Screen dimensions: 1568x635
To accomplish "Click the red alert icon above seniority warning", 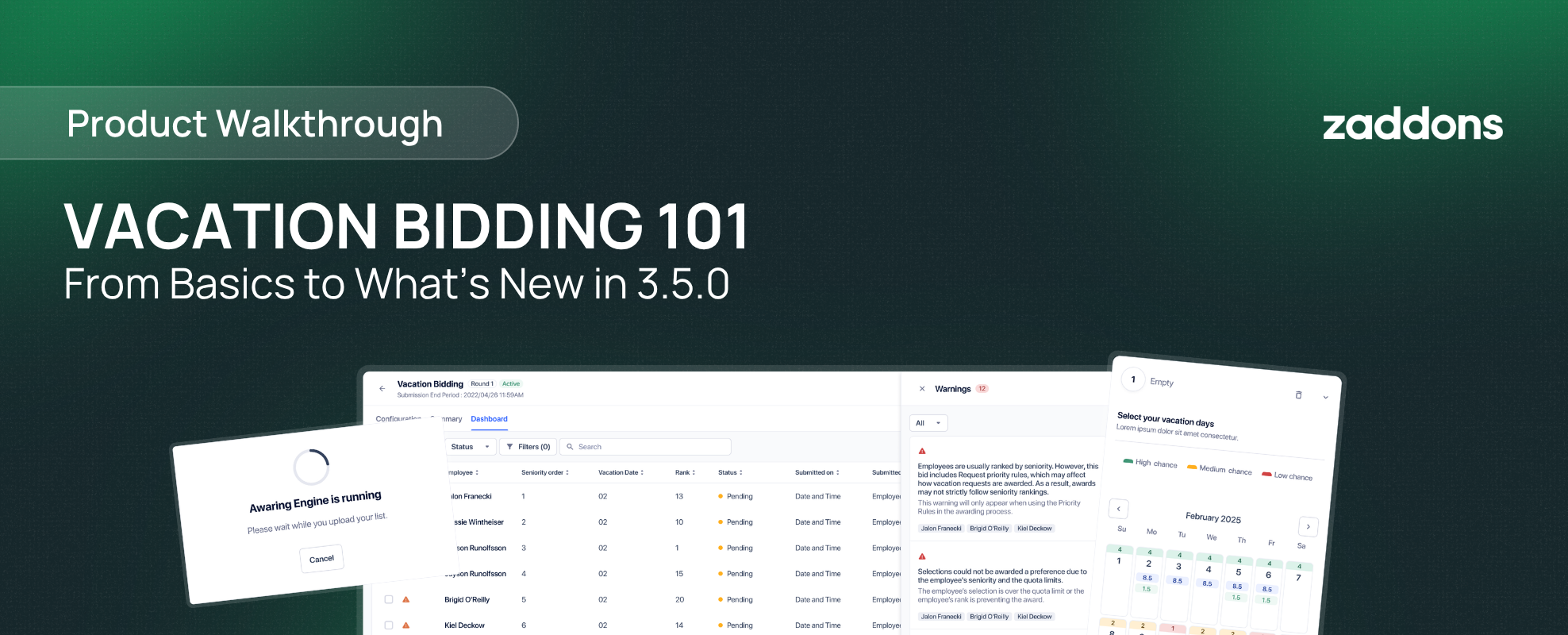I will coord(922,451).
